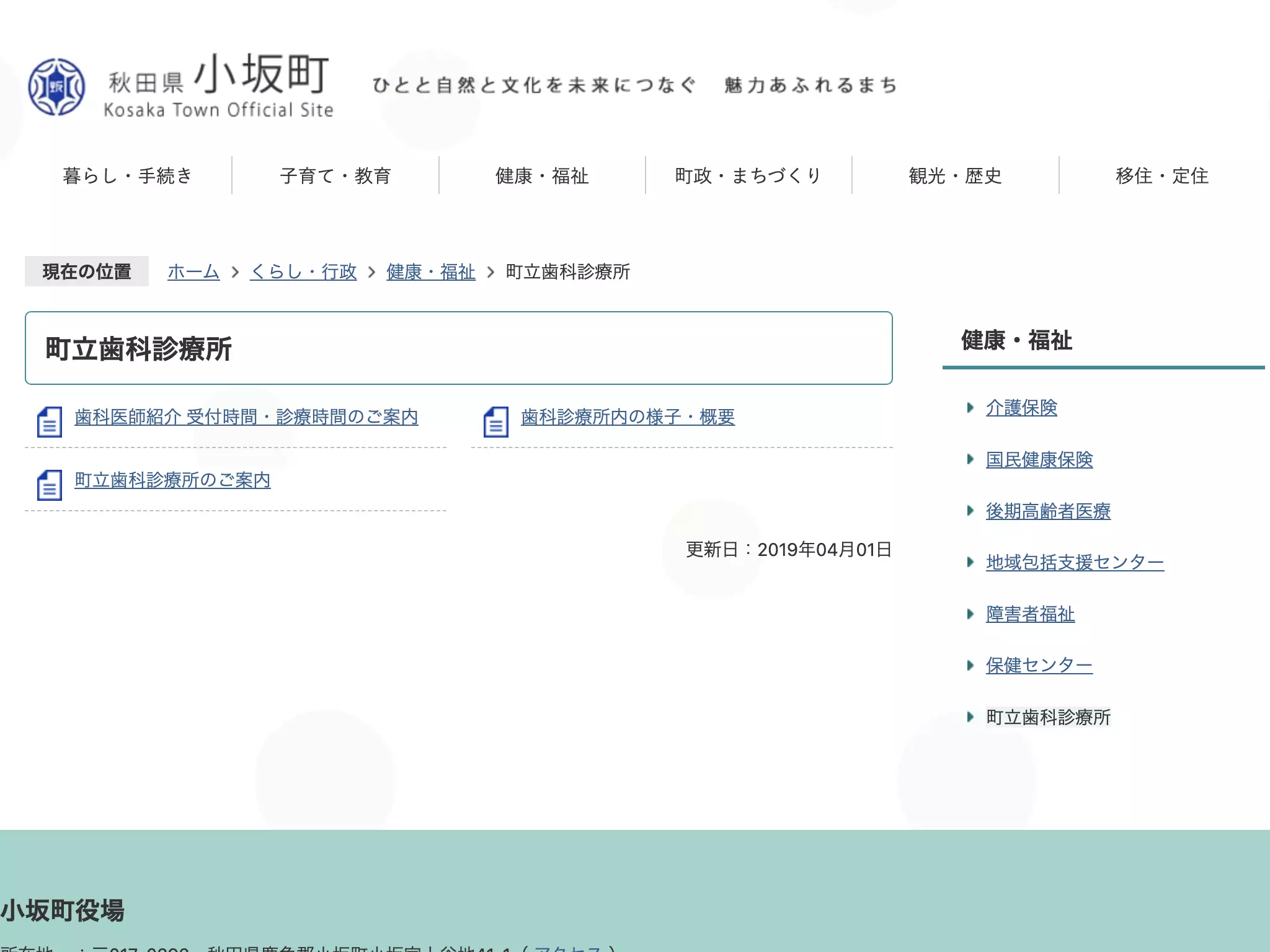The height and width of the screenshot is (952, 1270).
Task: Click the Kosaka Town emblem logo
Action: click(56, 87)
